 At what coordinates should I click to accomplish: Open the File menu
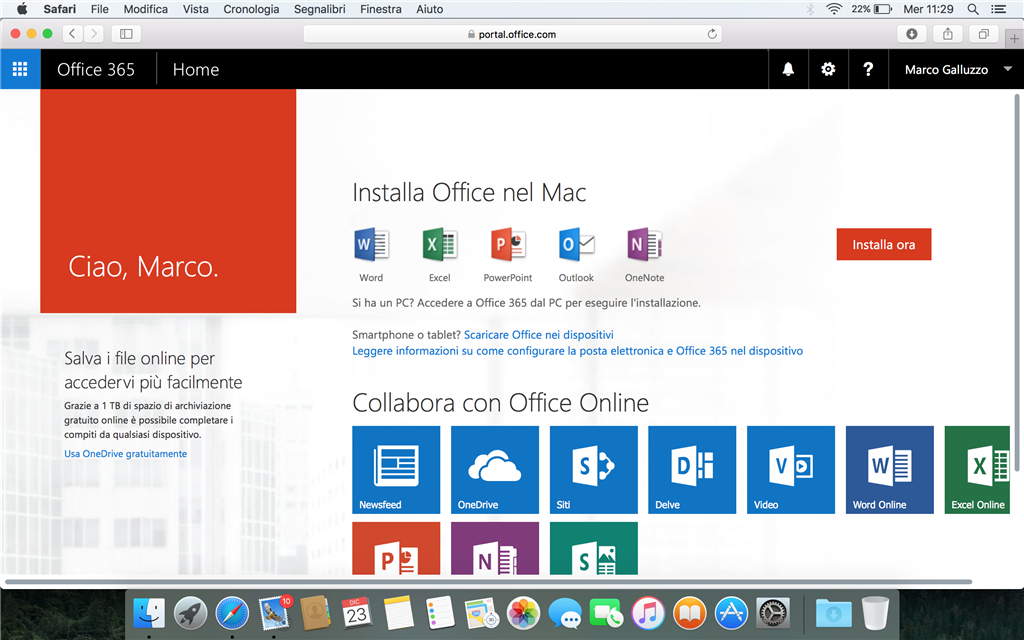(99, 9)
